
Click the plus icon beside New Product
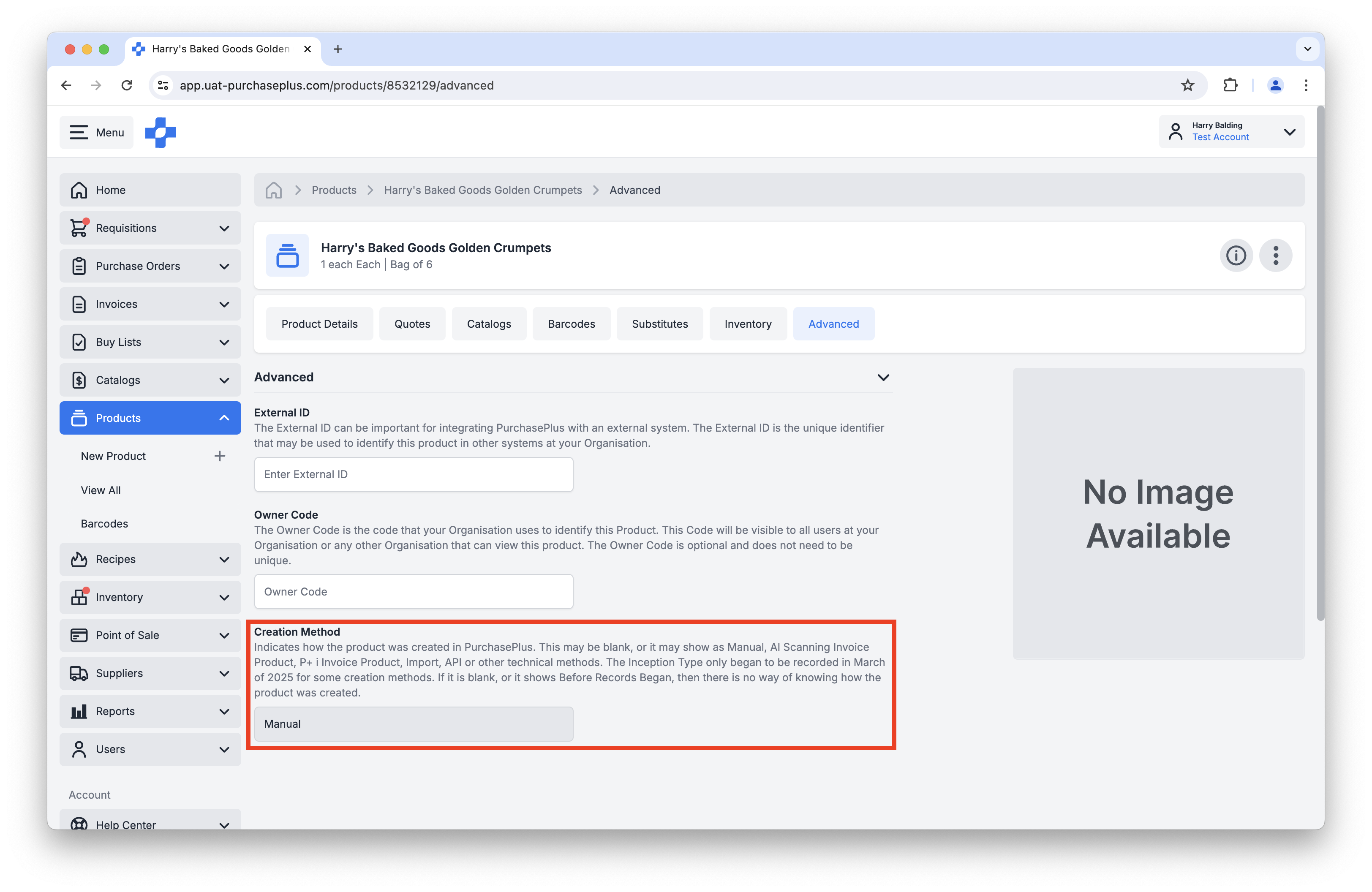(220, 457)
